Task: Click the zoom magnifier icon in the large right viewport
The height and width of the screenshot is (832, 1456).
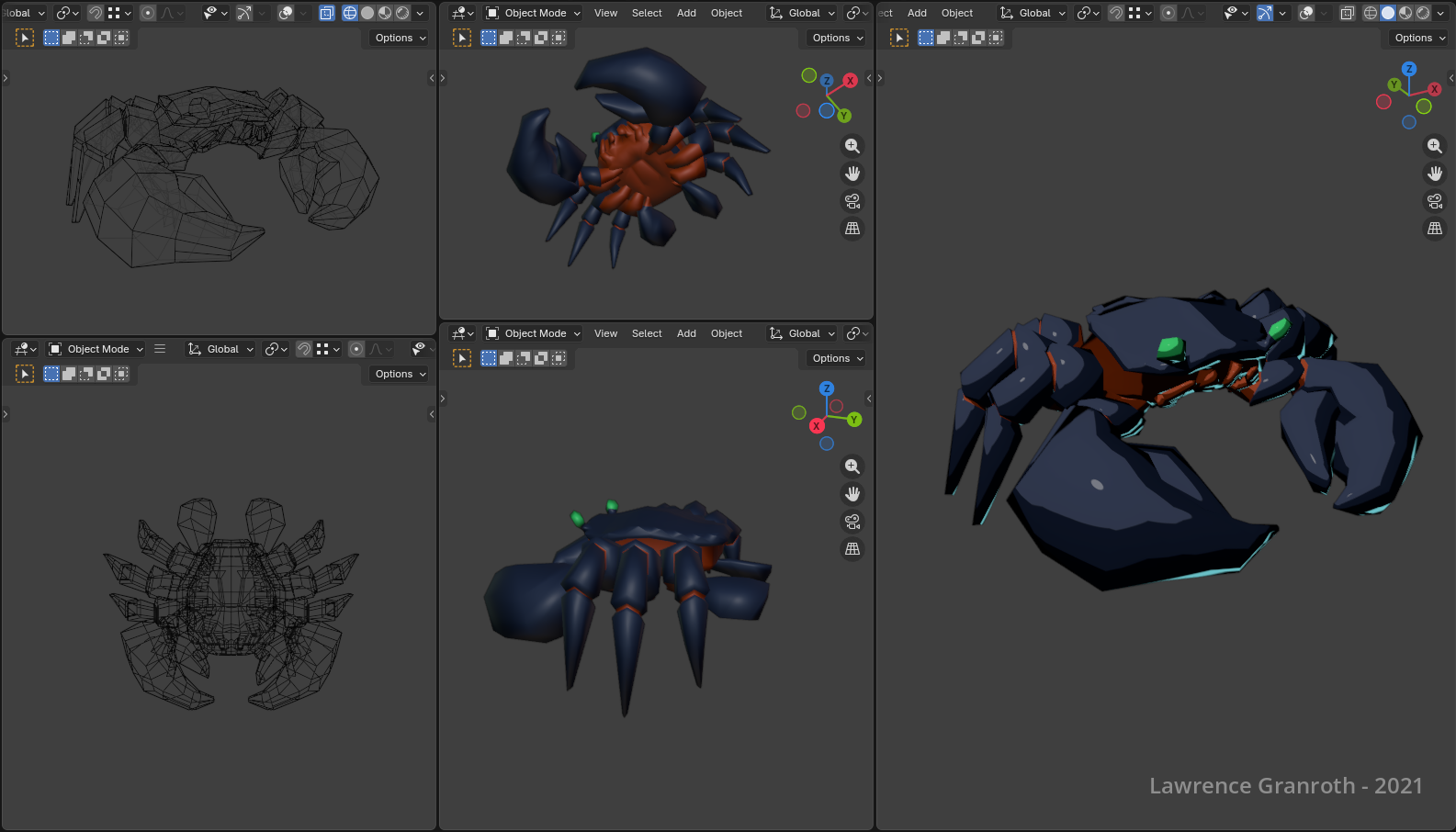Action: [x=1434, y=146]
